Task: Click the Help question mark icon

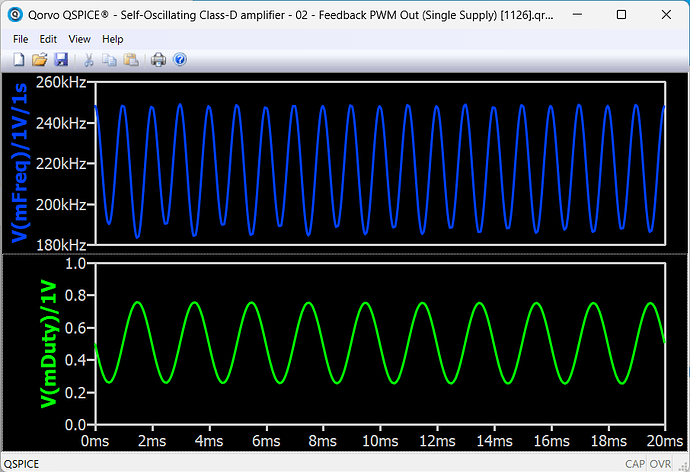Action: pos(180,60)
